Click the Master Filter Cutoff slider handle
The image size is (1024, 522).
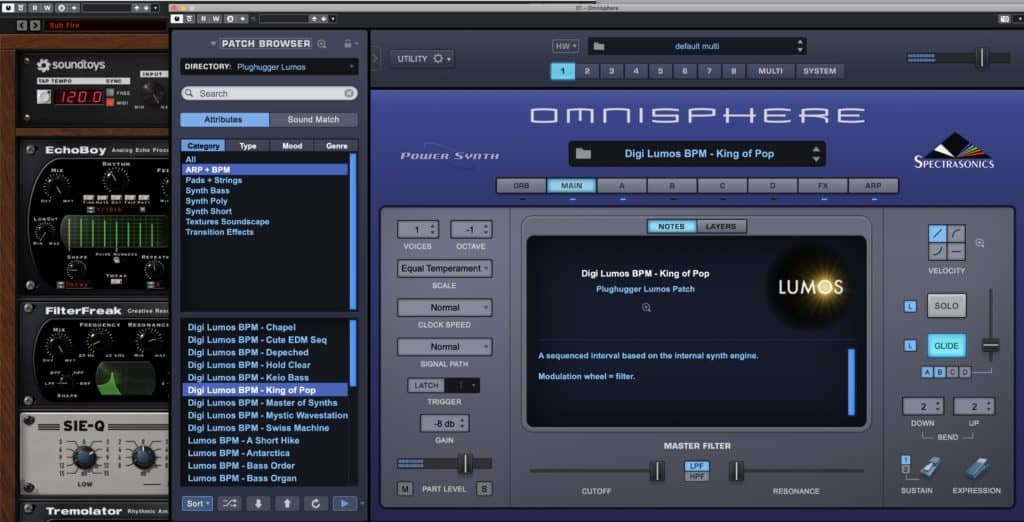(x=658, y=470)
